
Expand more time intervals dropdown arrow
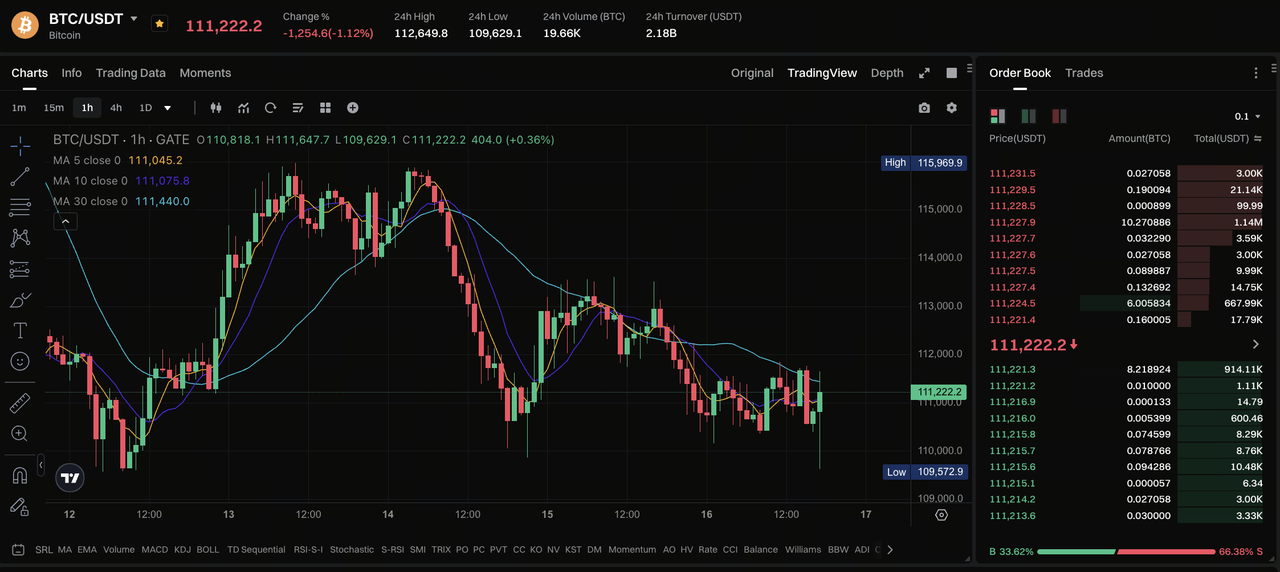point(167,108)
